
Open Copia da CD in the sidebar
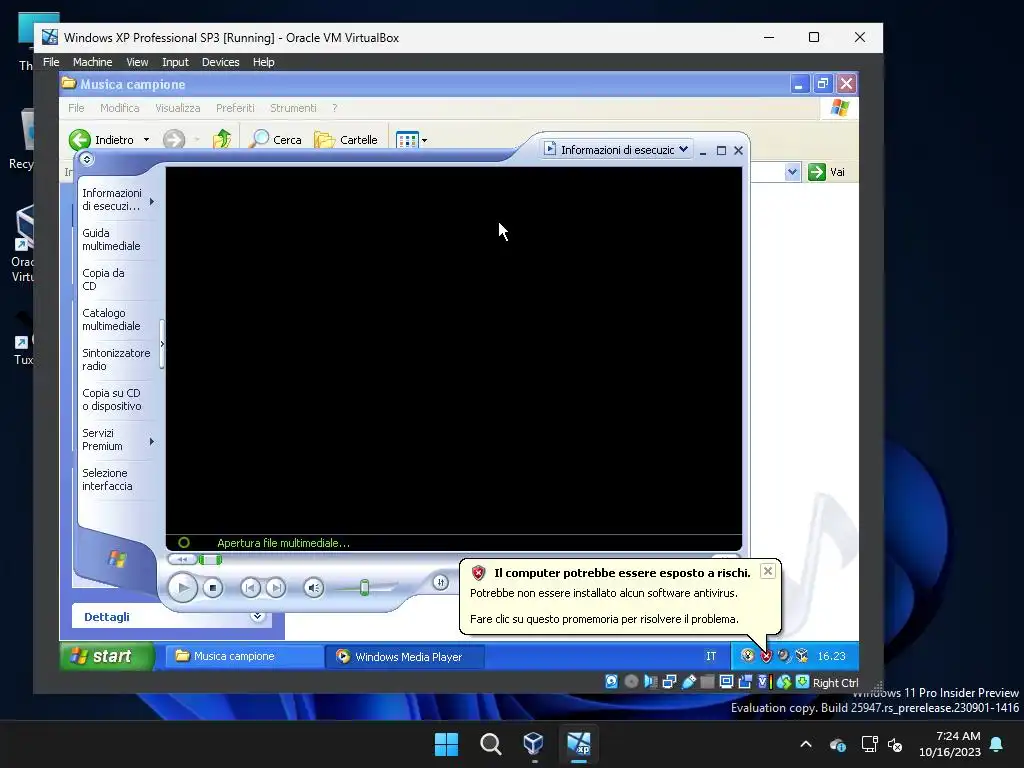(x=103, y=280)
